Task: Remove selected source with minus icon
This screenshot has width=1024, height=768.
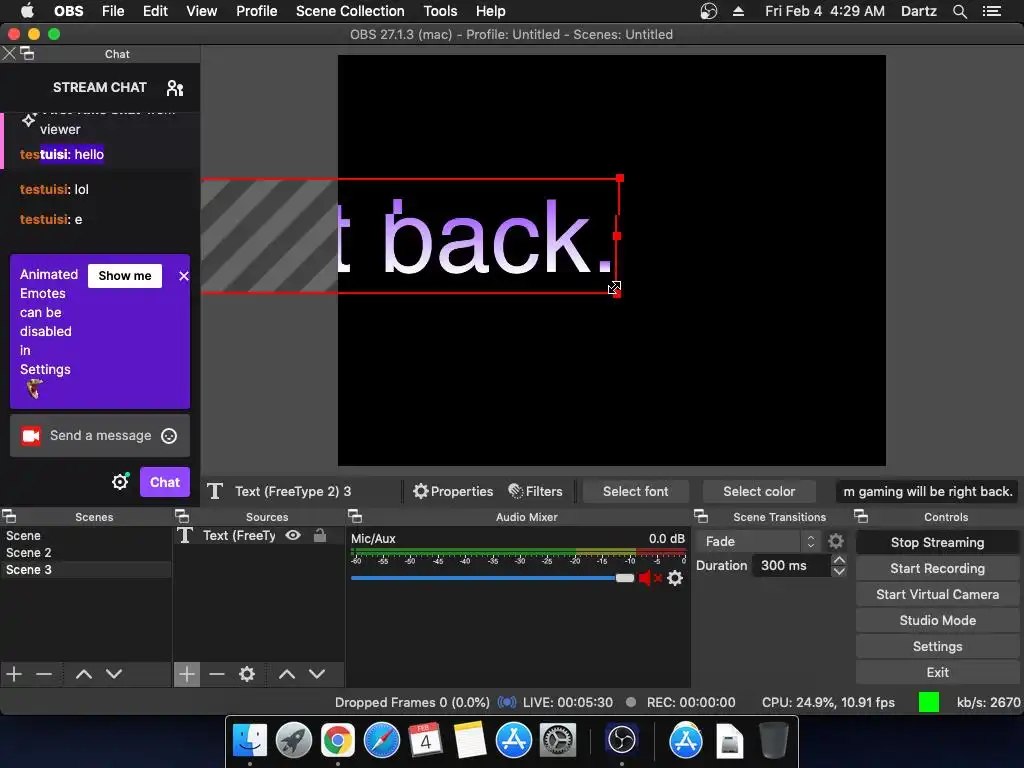Action: click(x=217, y=673)
